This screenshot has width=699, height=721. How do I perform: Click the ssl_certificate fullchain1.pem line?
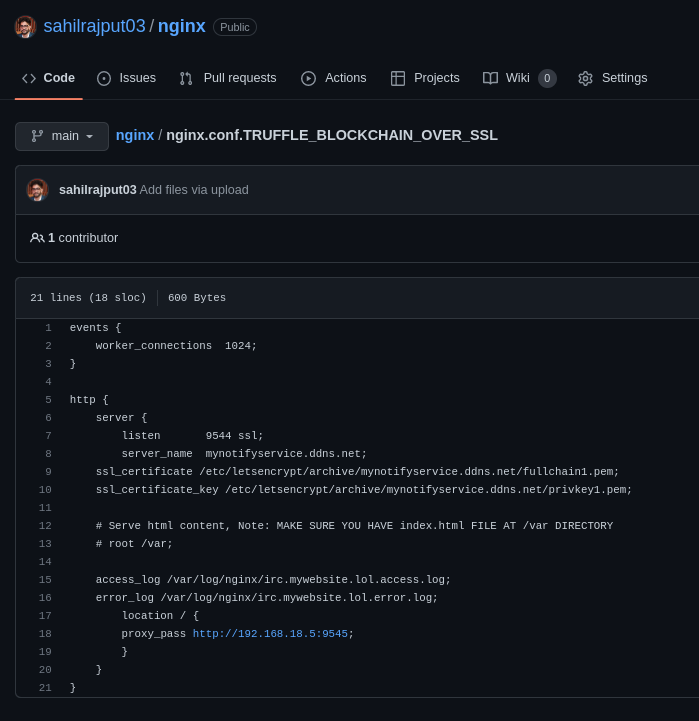click(x=357, y=472)
